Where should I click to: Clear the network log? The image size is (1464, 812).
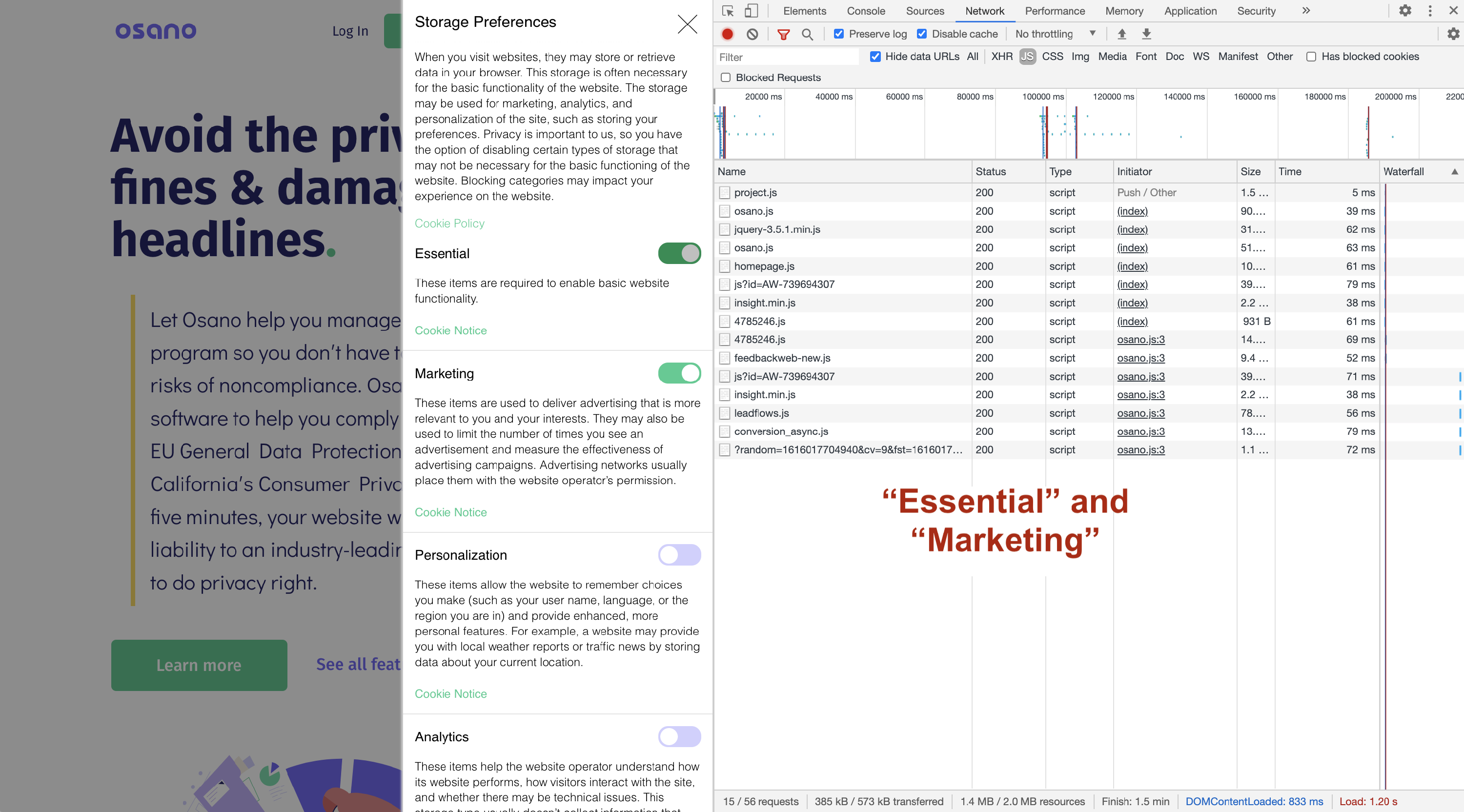click(x=752, y=34)
